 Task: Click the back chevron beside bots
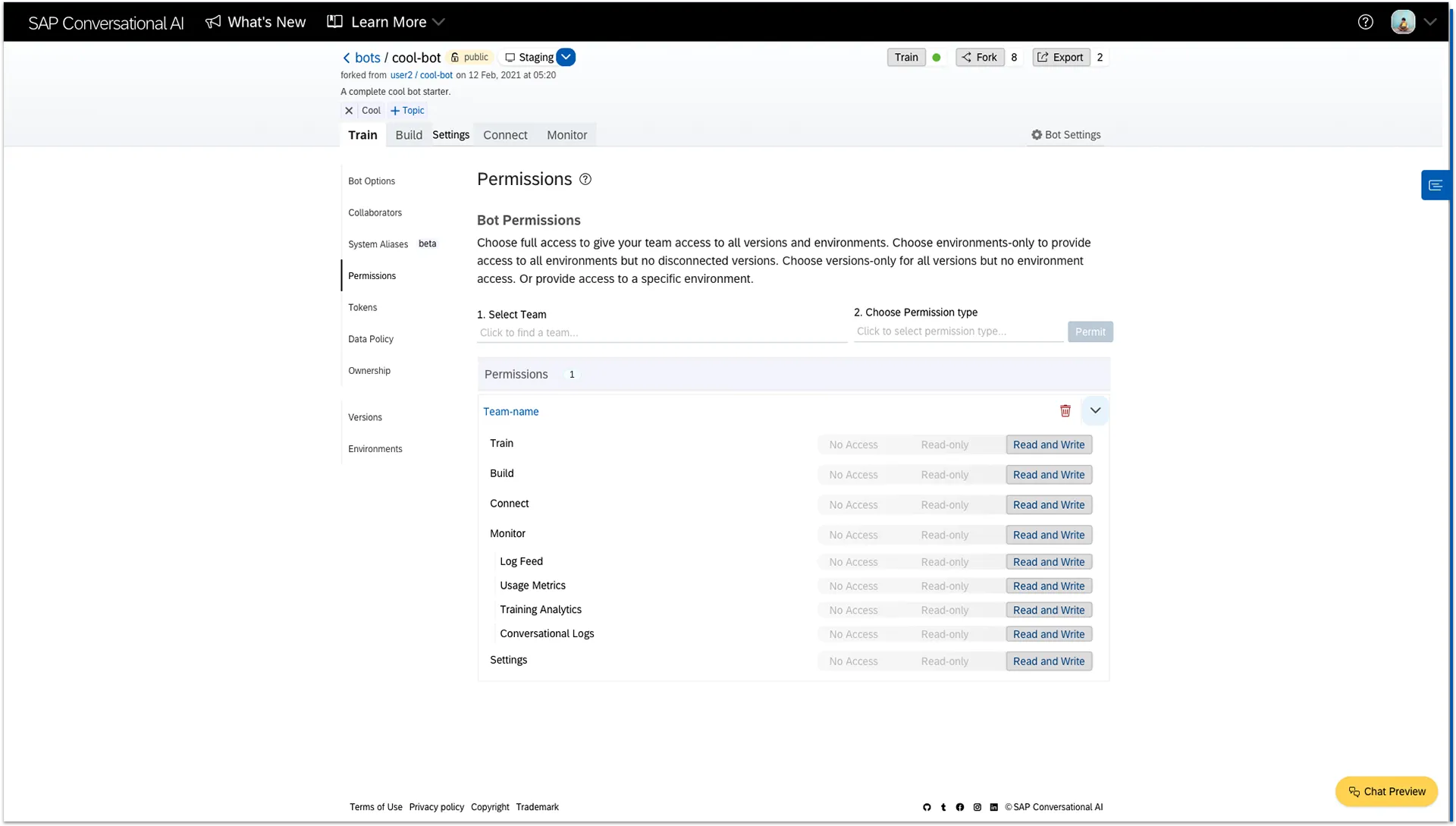tap(347, 58)
